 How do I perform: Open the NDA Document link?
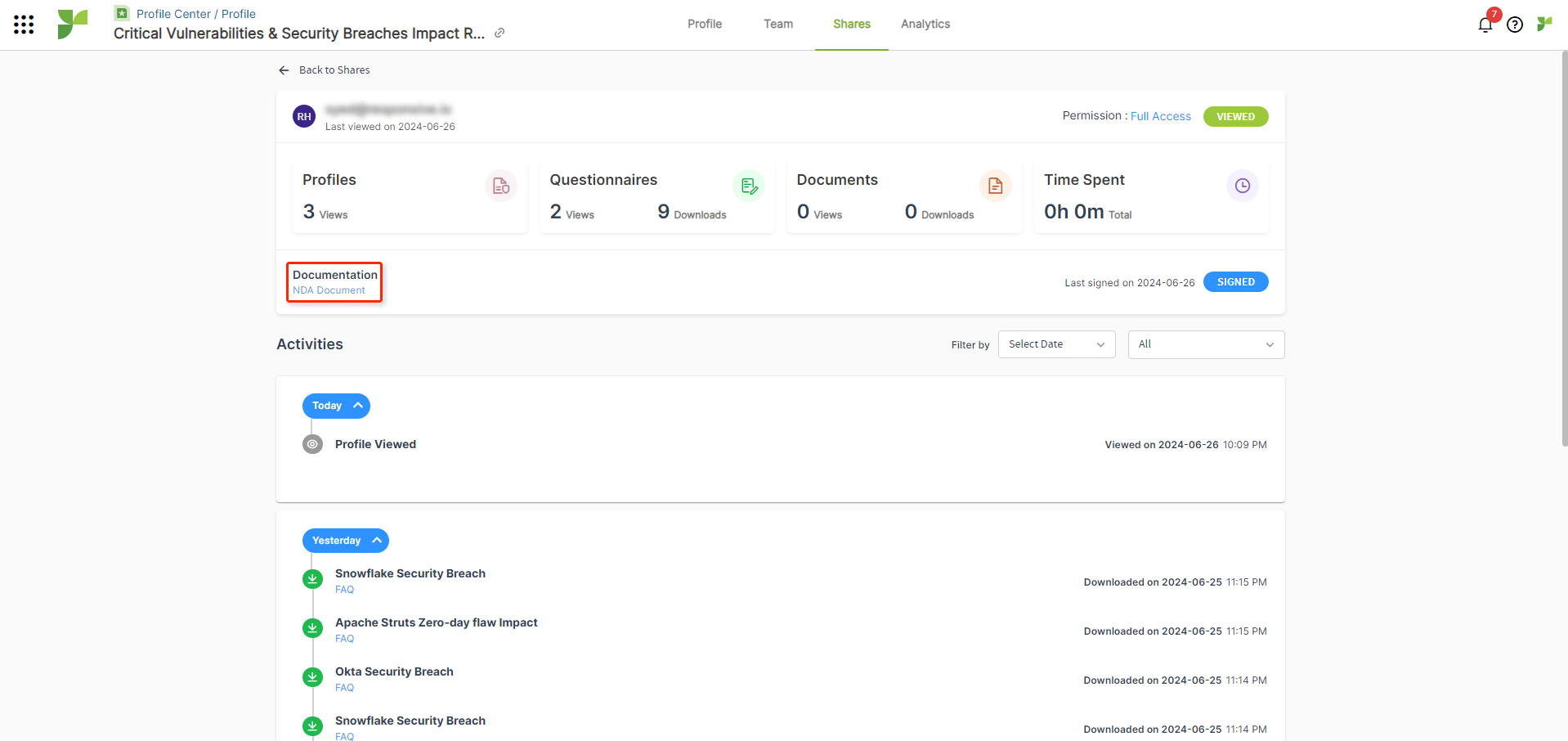coord(329,290)
